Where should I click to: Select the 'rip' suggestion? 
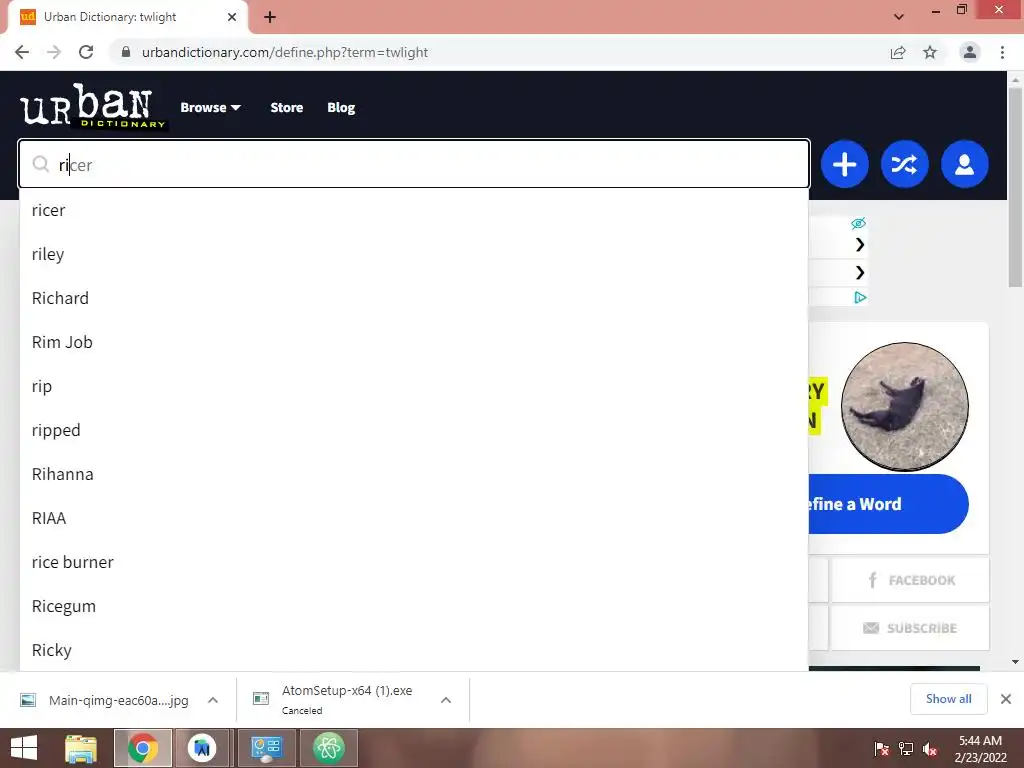coord(414,386)
